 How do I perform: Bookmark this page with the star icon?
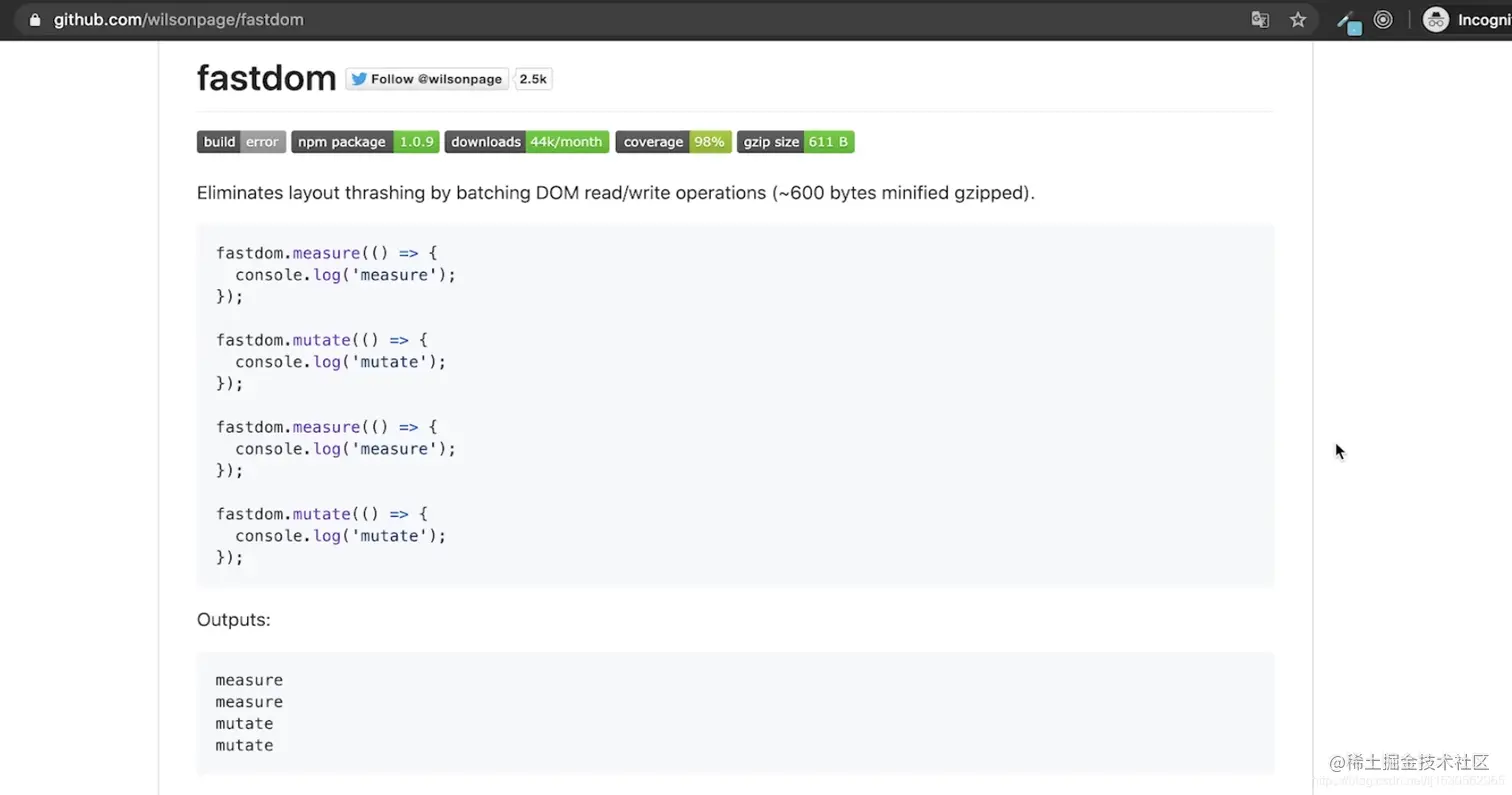[1298, 20]
